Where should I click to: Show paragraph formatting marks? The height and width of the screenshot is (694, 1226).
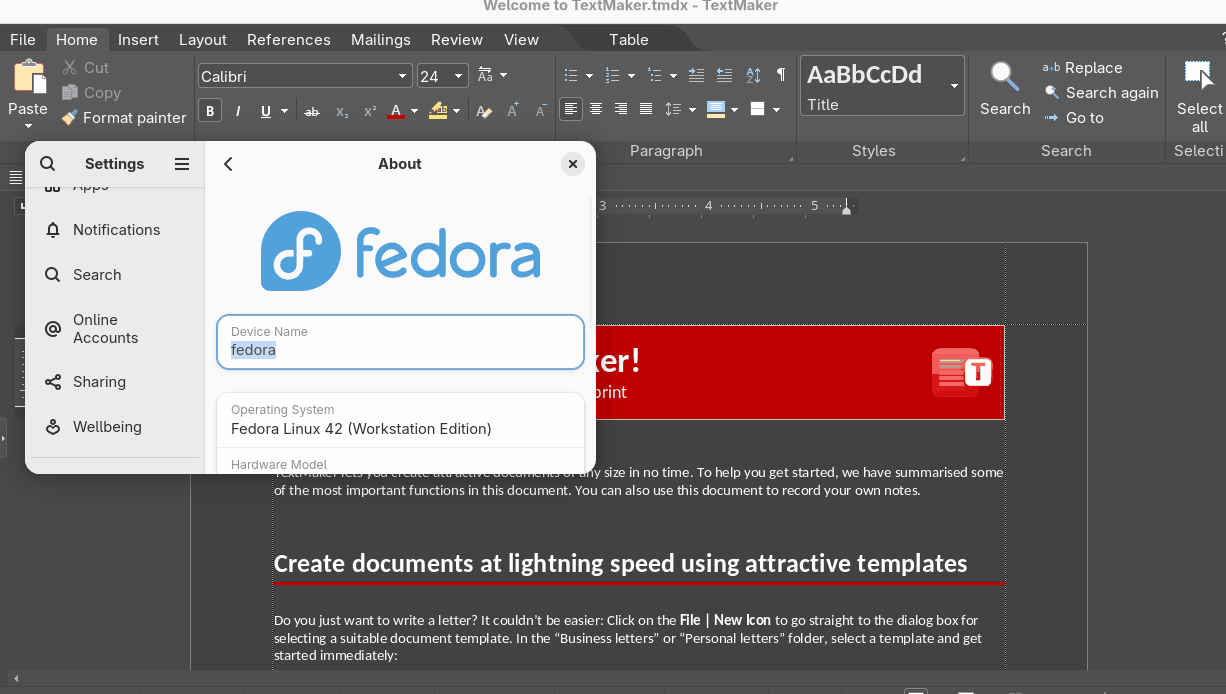(x=781, y=75)
